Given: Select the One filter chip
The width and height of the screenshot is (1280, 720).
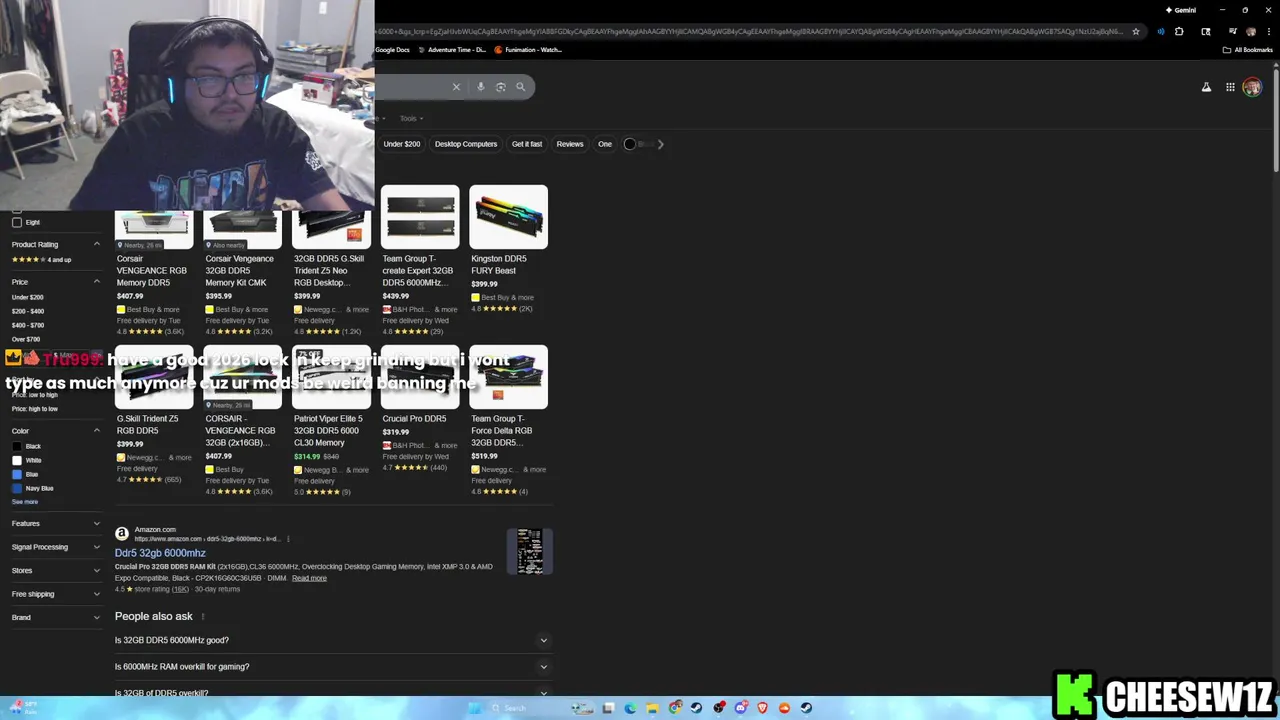Looking at the screenshot, I should point(605,144).
